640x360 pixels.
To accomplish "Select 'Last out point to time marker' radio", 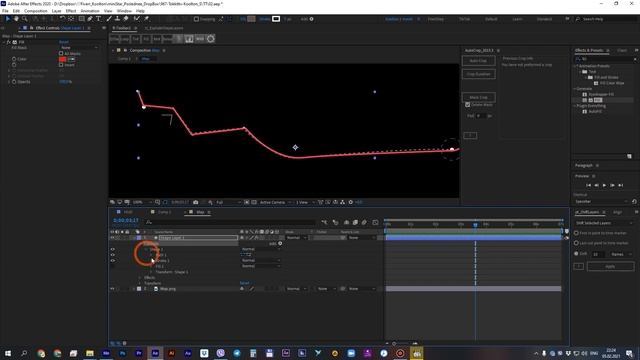I will (576, 243).
